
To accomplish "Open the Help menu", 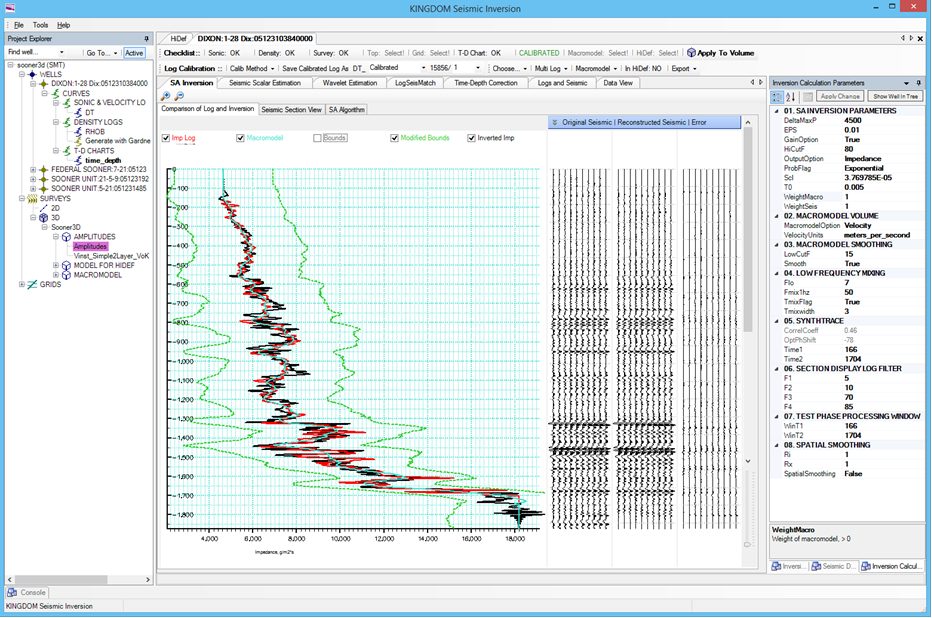I will click(64, 25).
